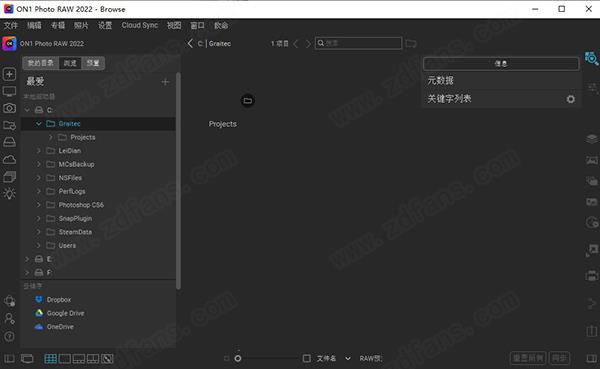
Task: Collapse the C: drive tree node
Action: point(27,110)
